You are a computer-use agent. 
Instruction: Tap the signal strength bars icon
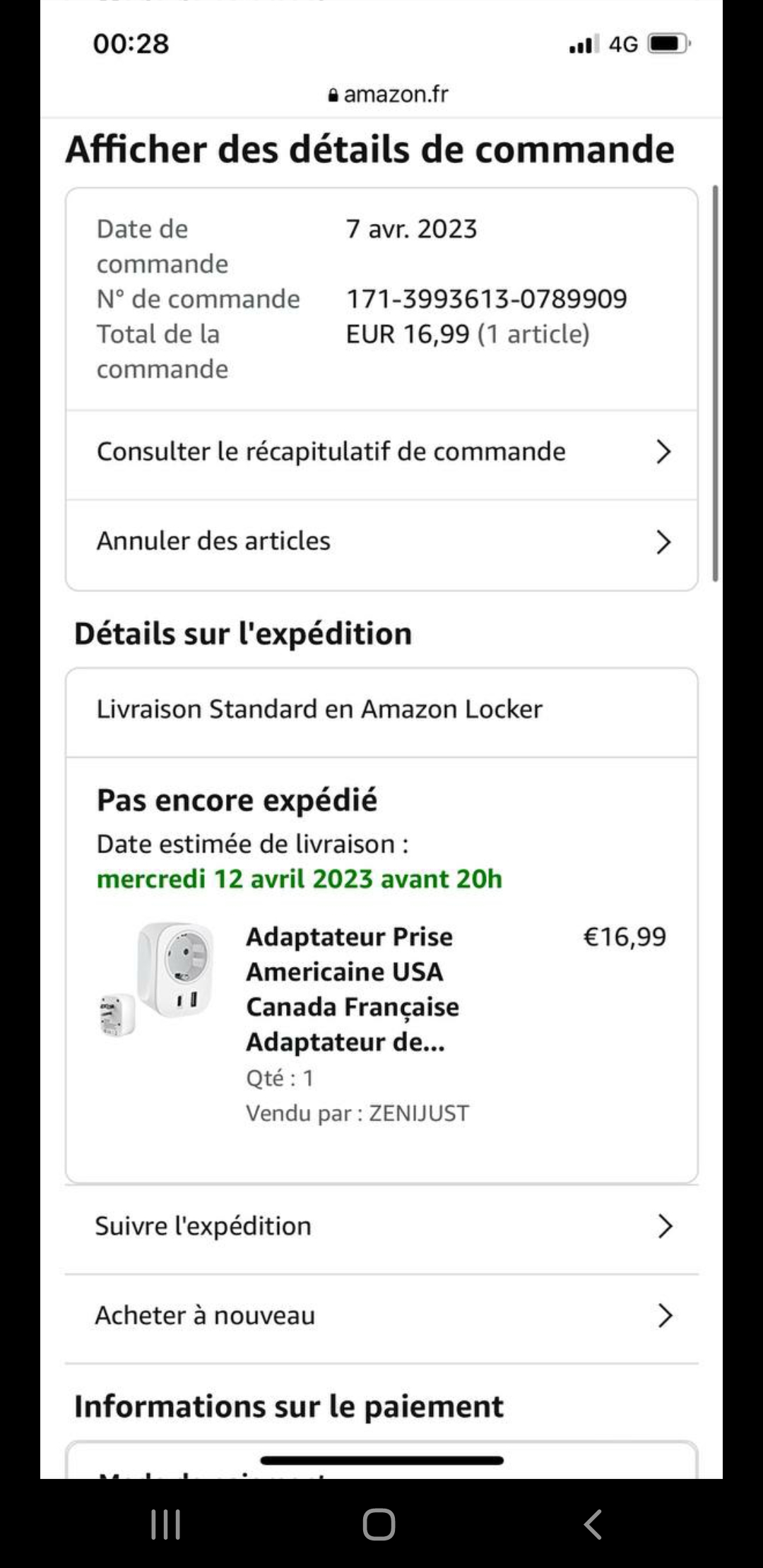(x=583, y=44)
